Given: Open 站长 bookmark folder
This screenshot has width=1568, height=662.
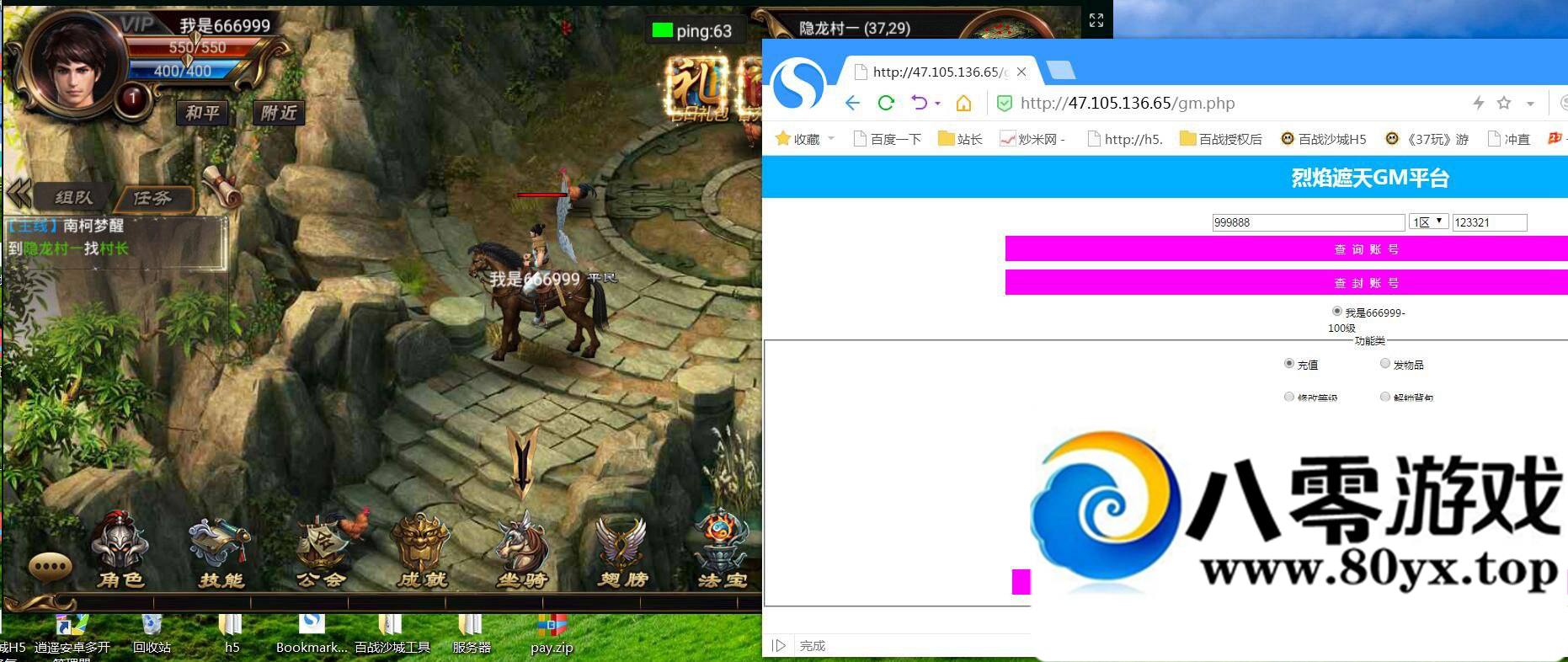Looking at the screenshot, I should click(x=960, y=139).
